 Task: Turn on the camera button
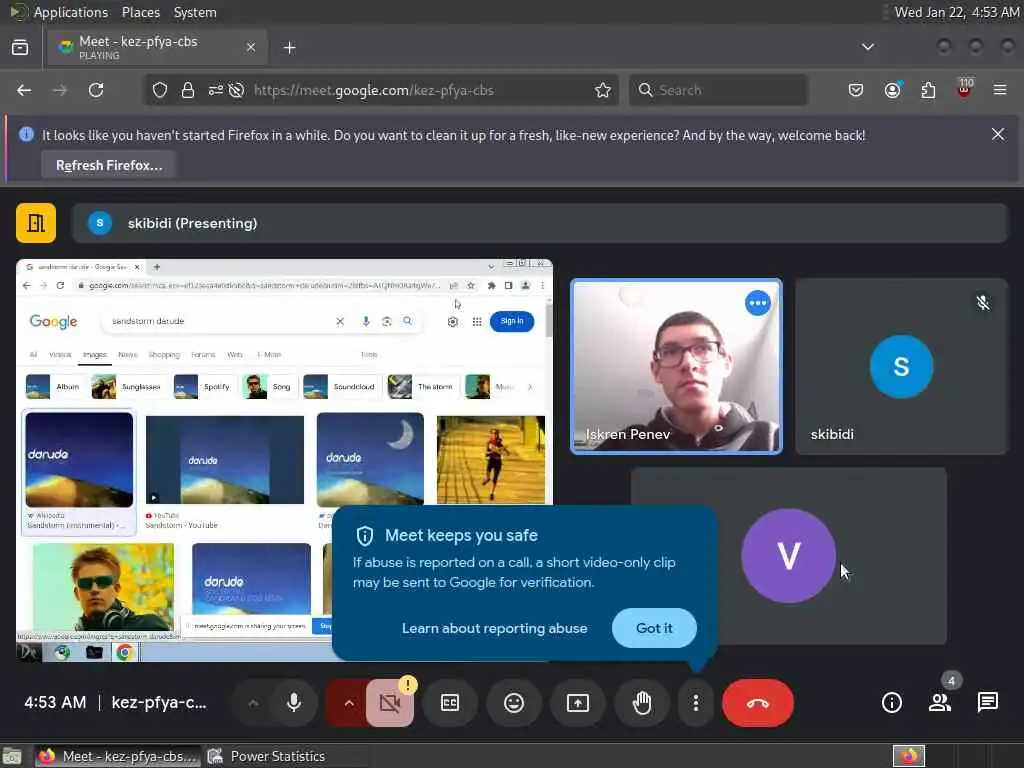click(x=390, y=703)
